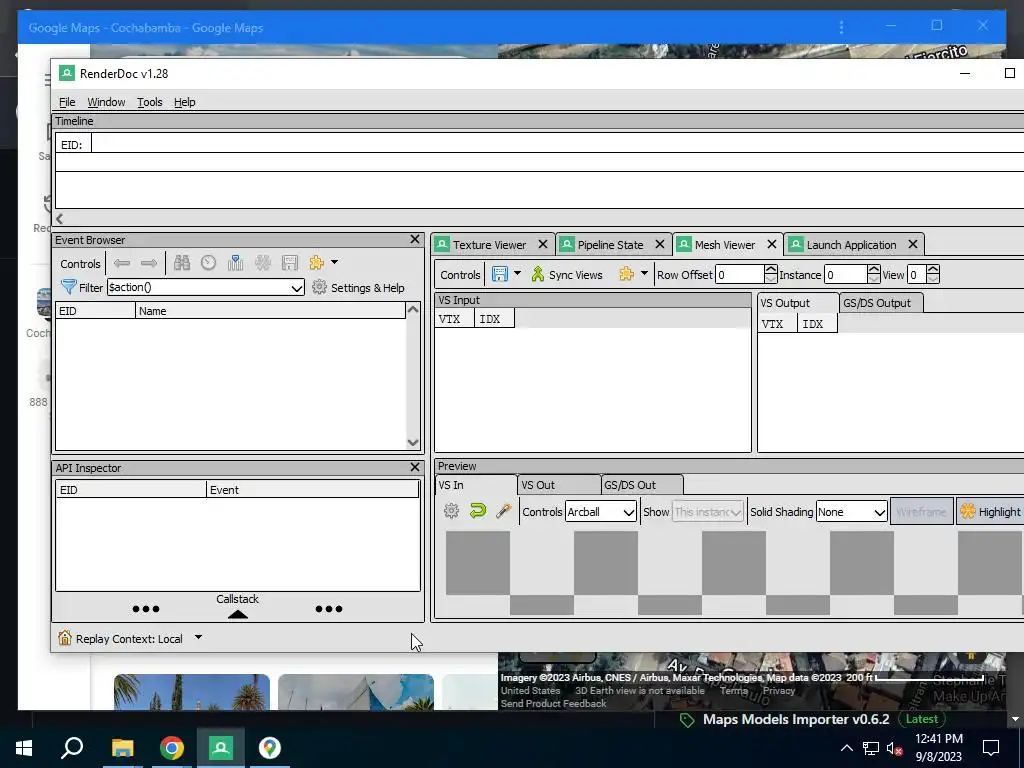1024x768 pixels.
Task: Expand the Callstack section arrow
Action: coord(238,614)
